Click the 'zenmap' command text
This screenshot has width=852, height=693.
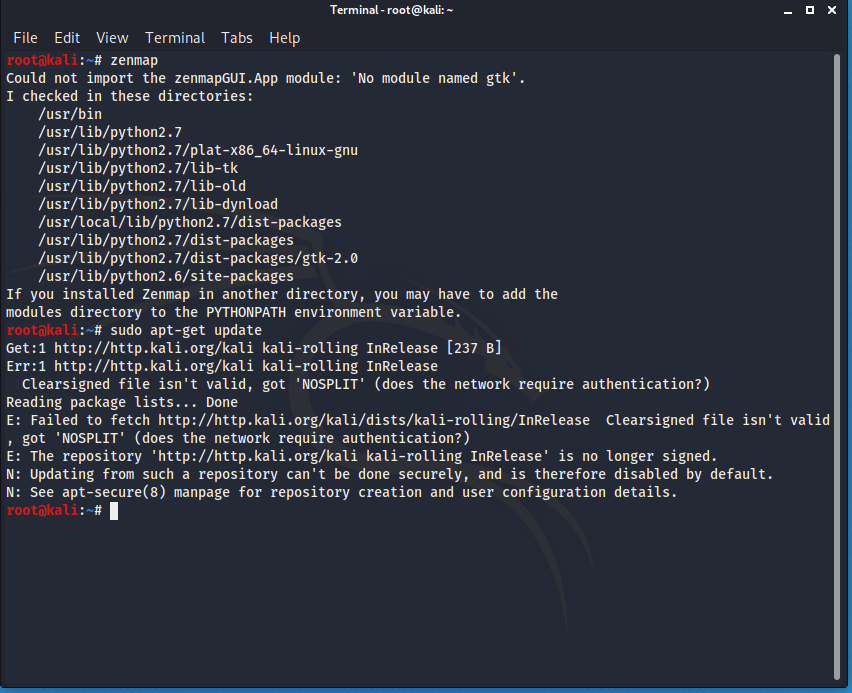click(134, 60)
